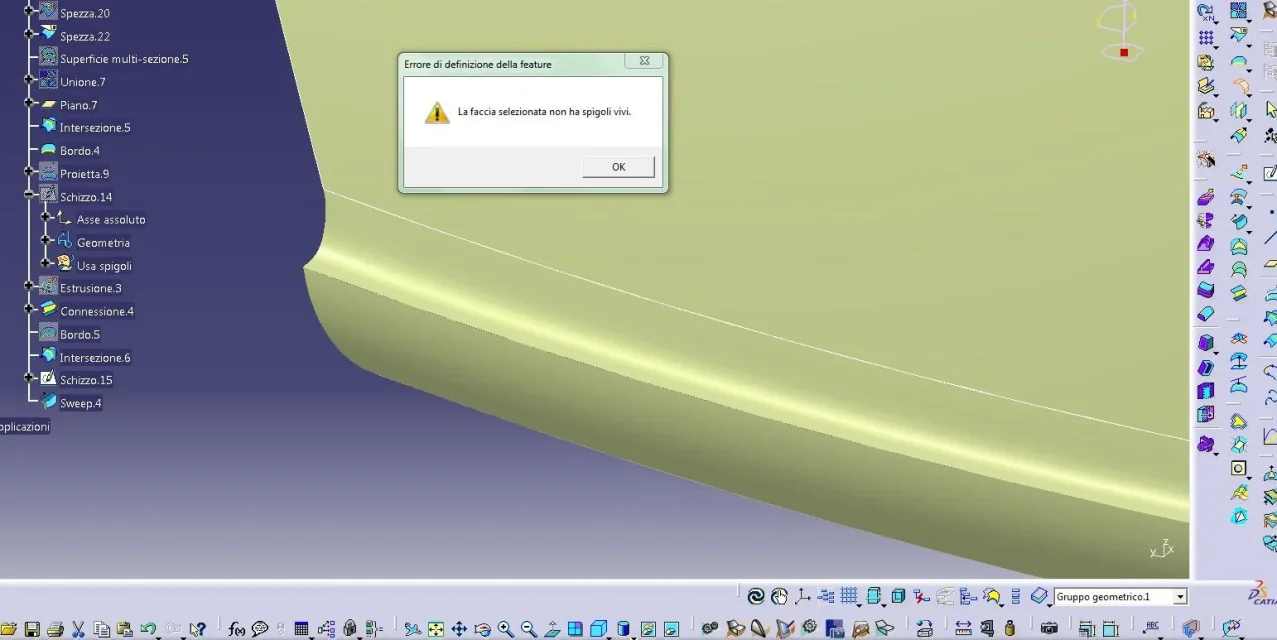Click the Shading cylinder view mode icon
The image size is (1277, 640).
[x=621, y=629]
